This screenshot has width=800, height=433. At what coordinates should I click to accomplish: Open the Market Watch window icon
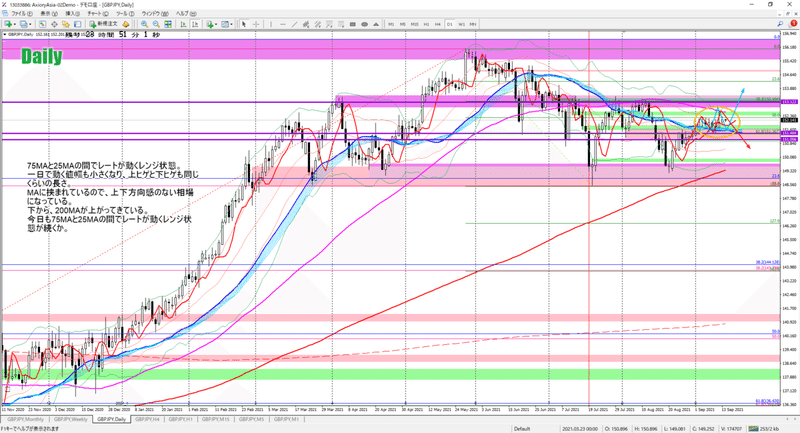[42, 24]
